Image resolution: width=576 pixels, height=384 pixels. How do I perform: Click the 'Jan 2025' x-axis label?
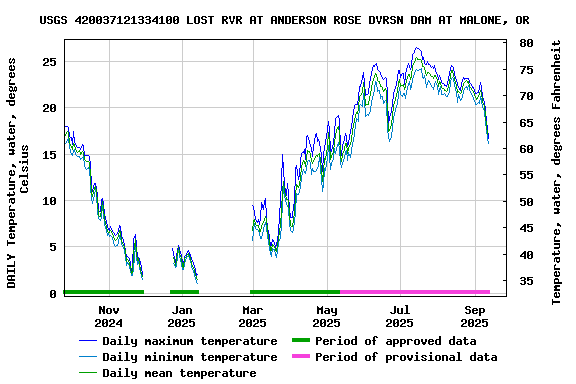tap(181, 317)
